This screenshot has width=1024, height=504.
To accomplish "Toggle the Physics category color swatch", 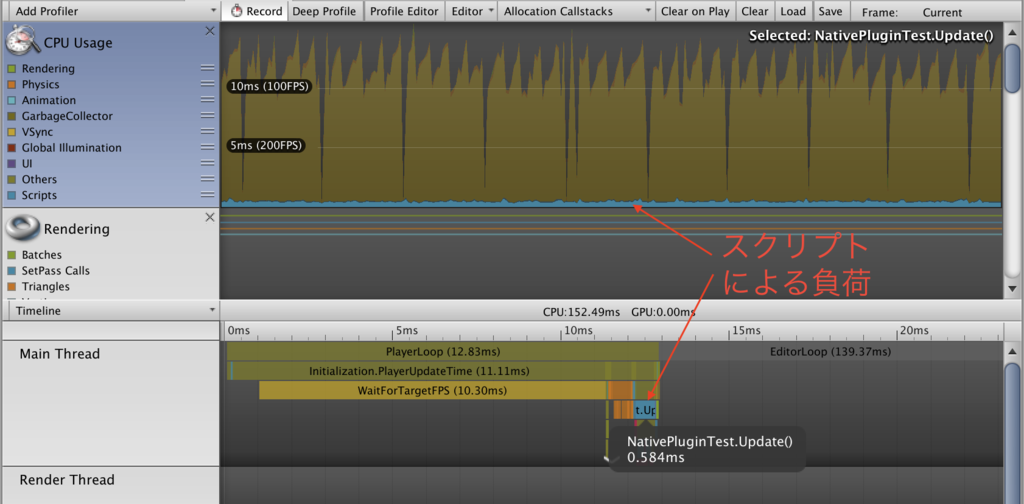I will pyautogui.click(x=11, y=85).
